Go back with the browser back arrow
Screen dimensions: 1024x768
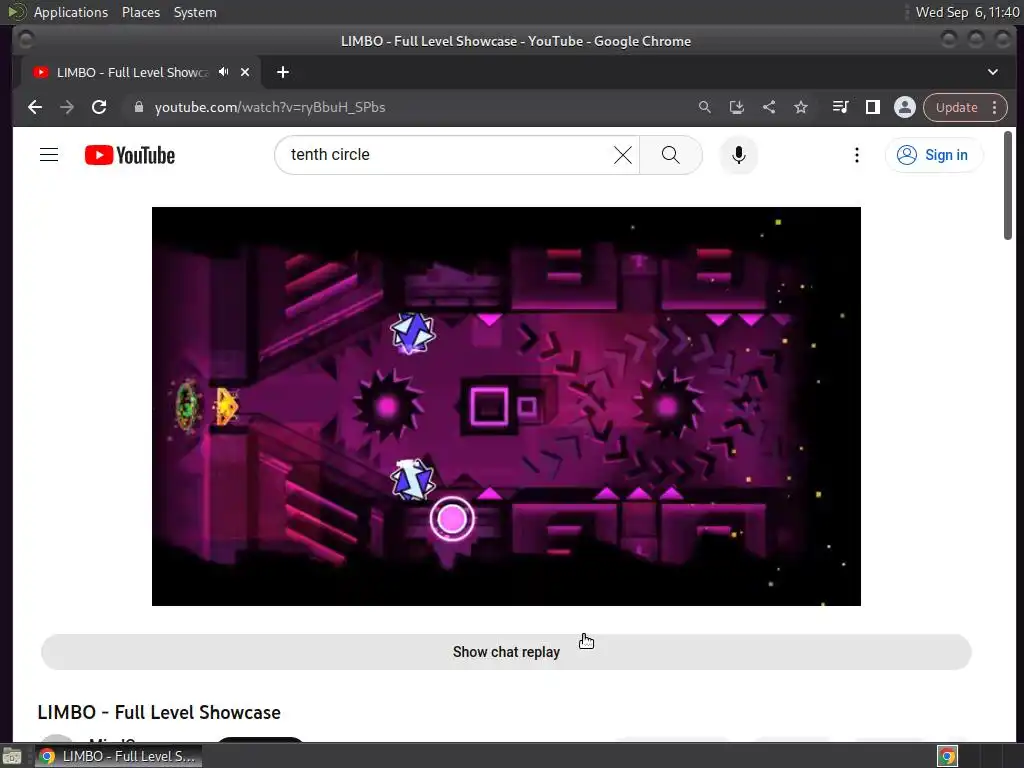(35, 107)
